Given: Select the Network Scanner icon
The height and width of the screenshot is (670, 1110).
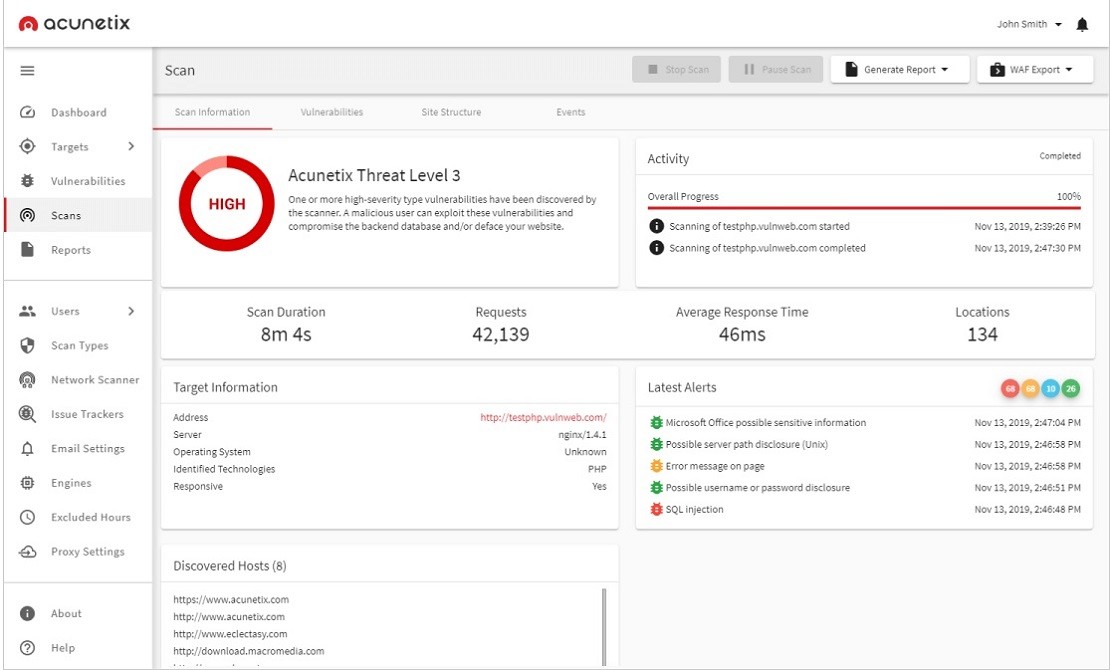Looking at the screenshot, I should pyautogui.click(x=28, y=380).
